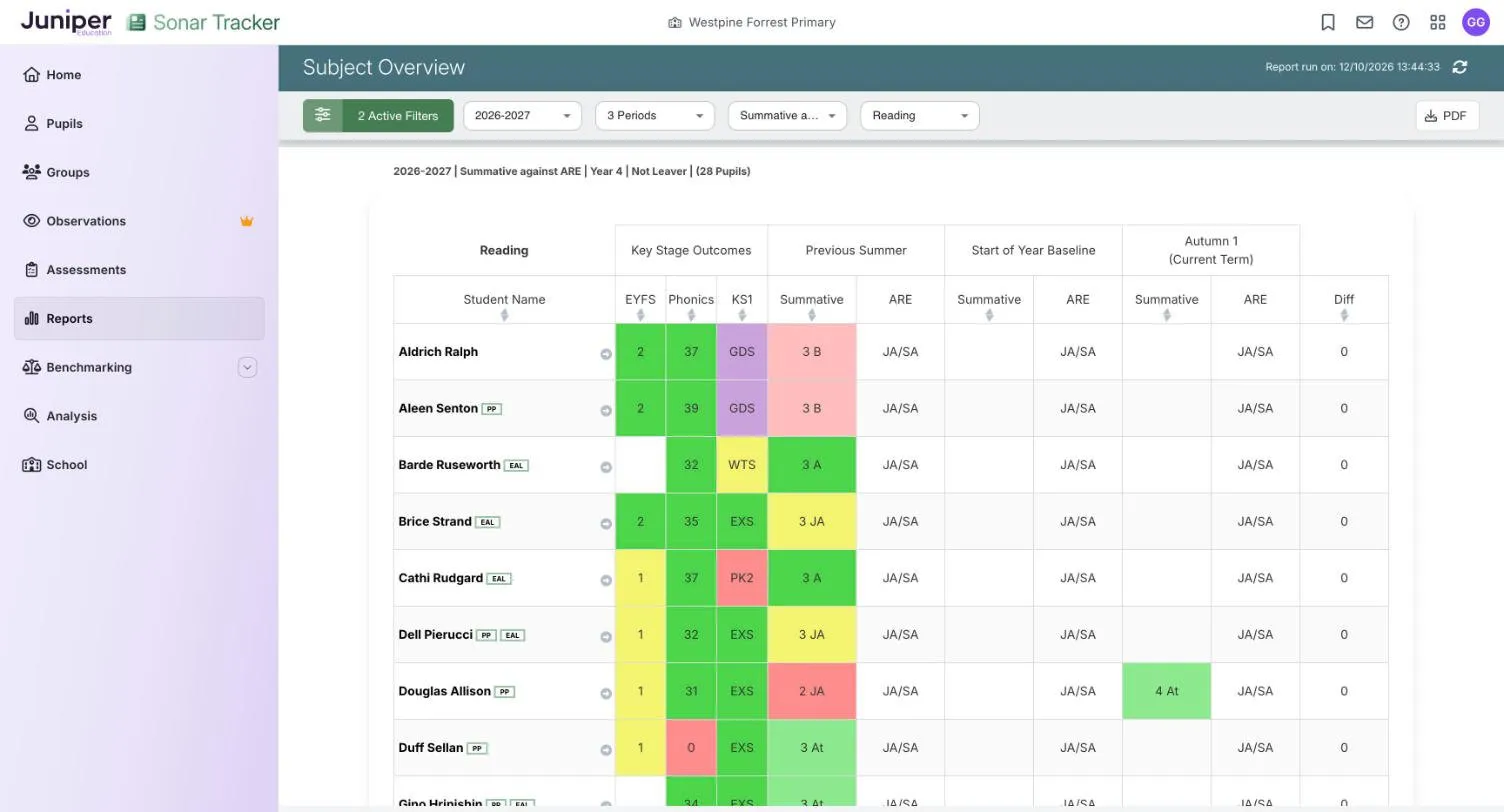Open the apps grid icon
The height and width of the screenshot is (812, 1504).
(x=1438, y=22)
